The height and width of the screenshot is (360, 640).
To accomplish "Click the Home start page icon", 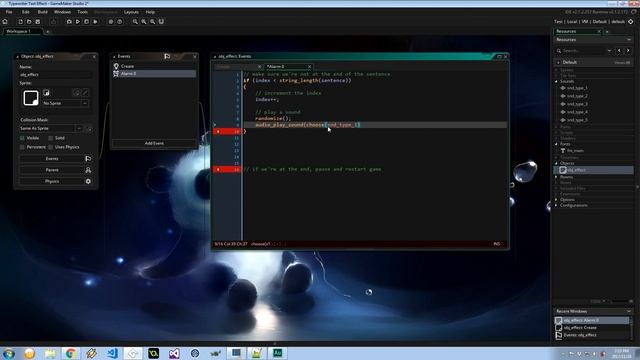I will click(x=5, y=21).
